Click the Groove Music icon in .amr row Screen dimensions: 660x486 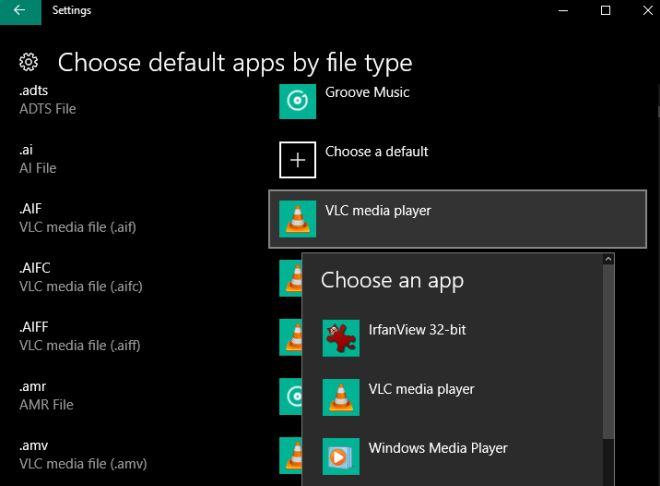pyautogui.click(x=290, y=396)
